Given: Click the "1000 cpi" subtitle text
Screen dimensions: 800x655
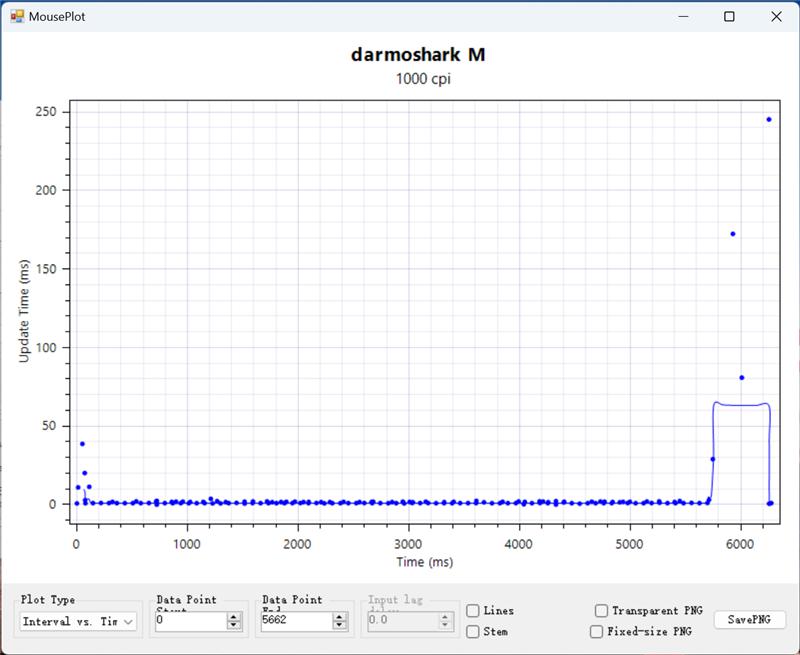Looking at the screenshot, I should (x=418, y=79).
